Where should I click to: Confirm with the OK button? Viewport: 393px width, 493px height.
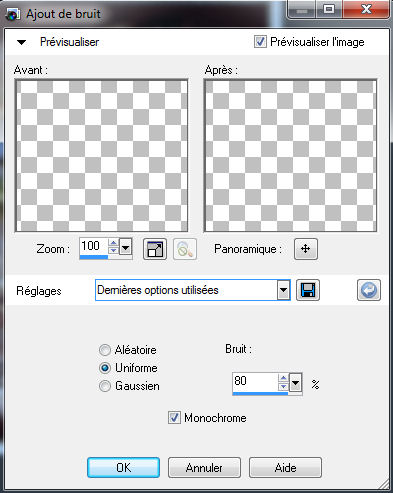pyautogui.click(x=123, y=467)
